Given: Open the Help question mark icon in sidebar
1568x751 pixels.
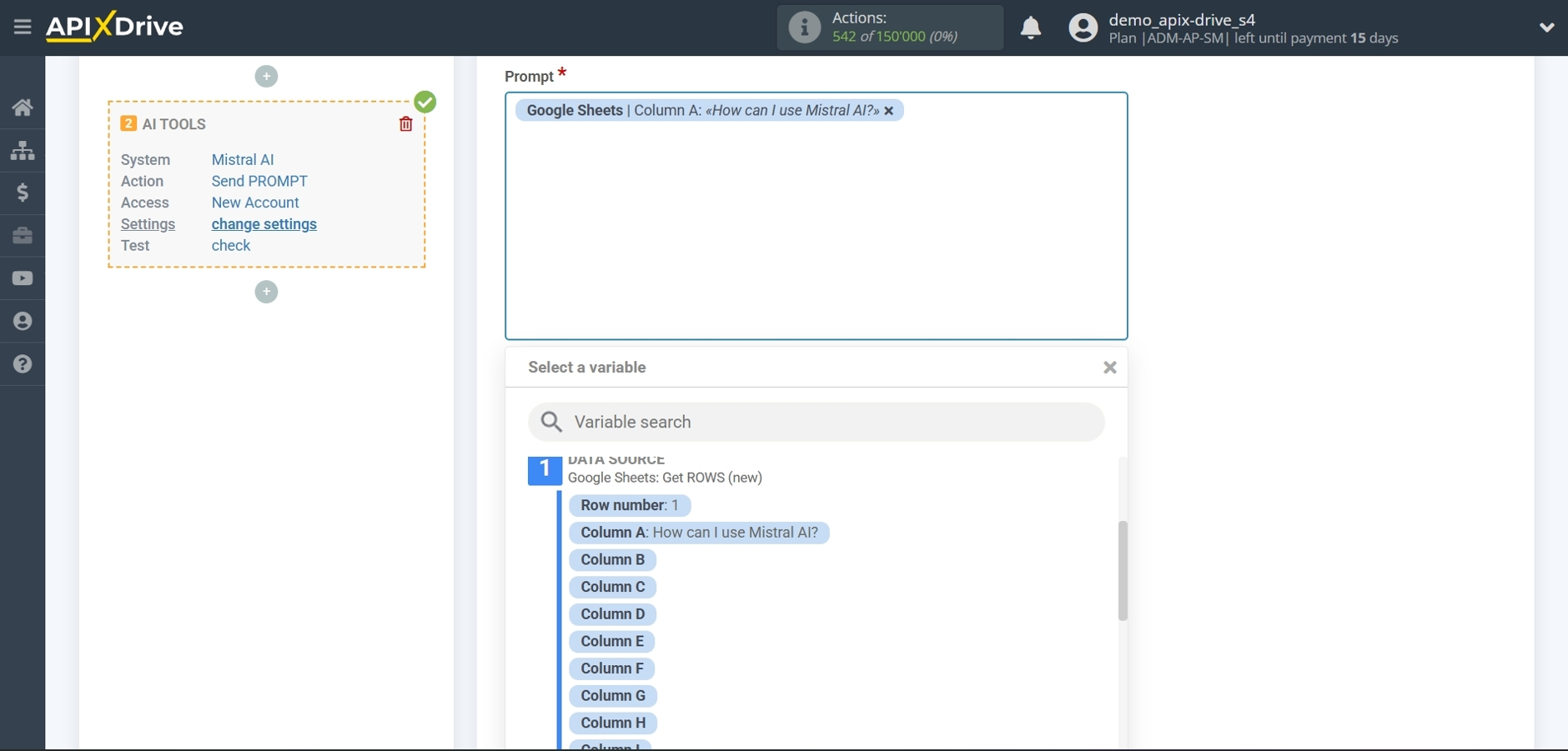Looking at the screenshot, I should point(22,364).
